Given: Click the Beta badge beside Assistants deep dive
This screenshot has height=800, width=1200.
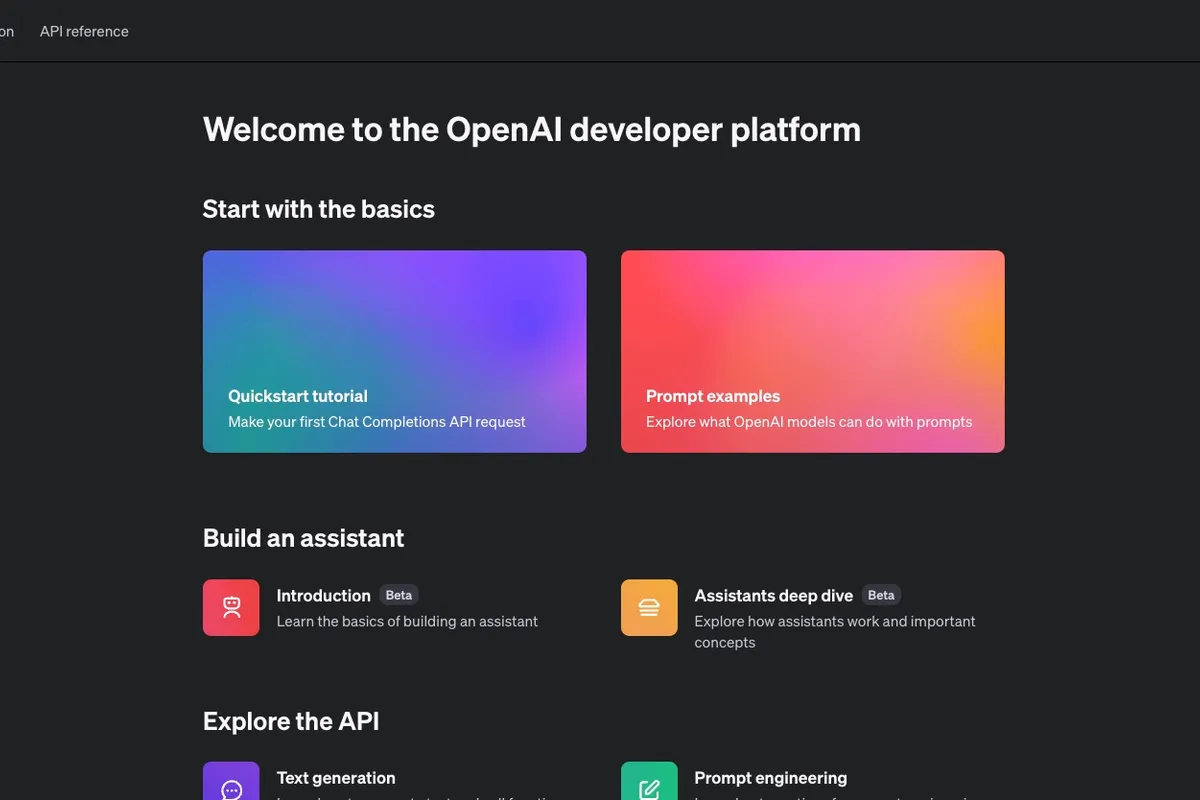Looking at the screenshot, I should click(881, 595).
